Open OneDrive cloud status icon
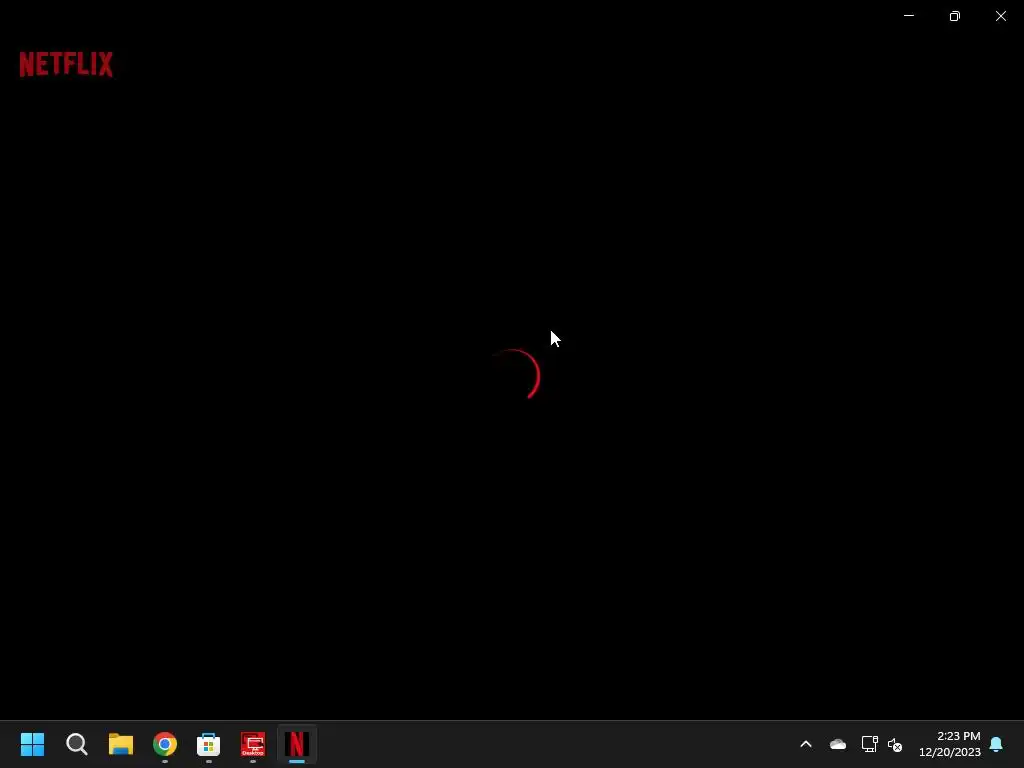Screen dimensions: 1024x768 coord(838,744)
